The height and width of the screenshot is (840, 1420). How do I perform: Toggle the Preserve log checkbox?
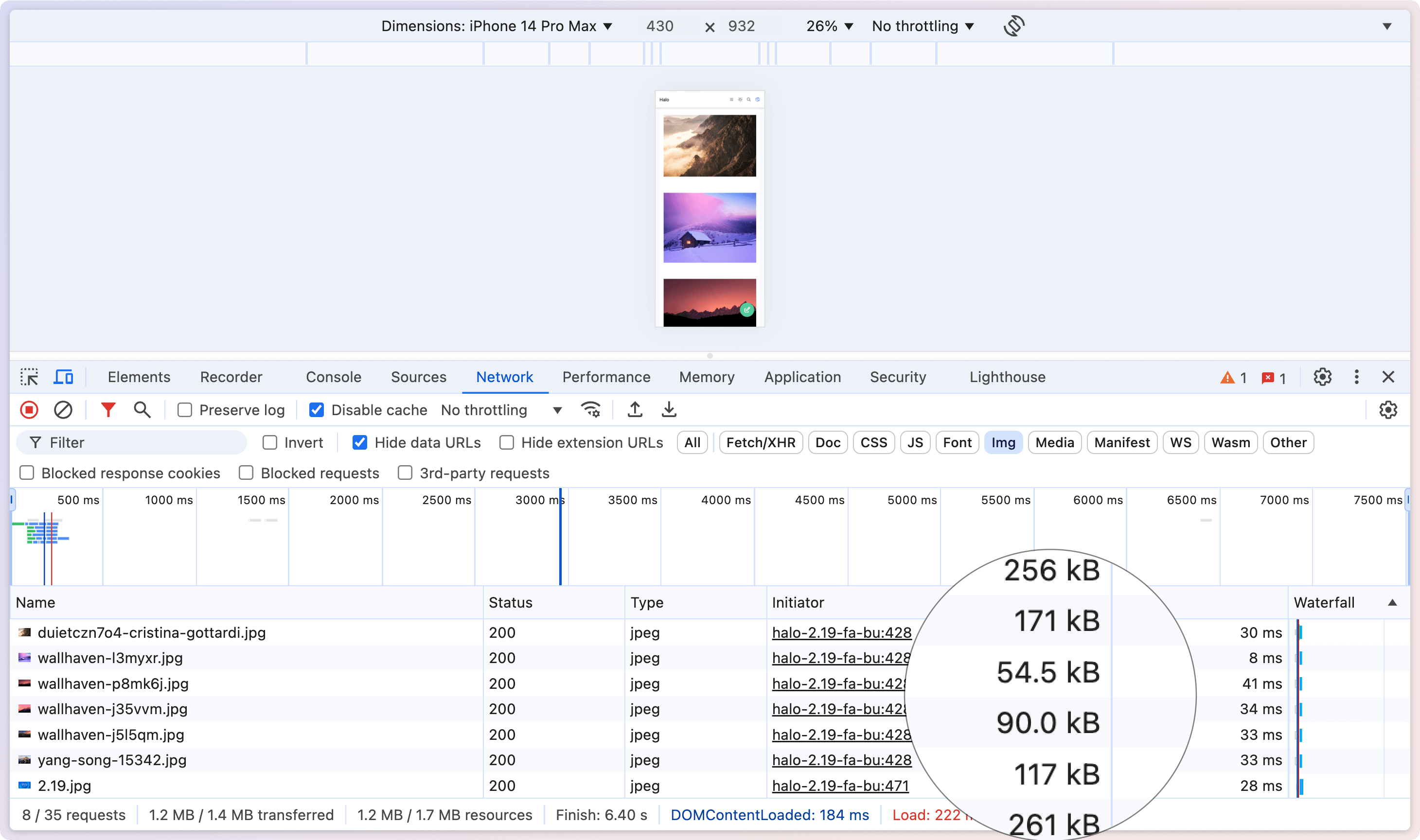[x=183, y=410]
